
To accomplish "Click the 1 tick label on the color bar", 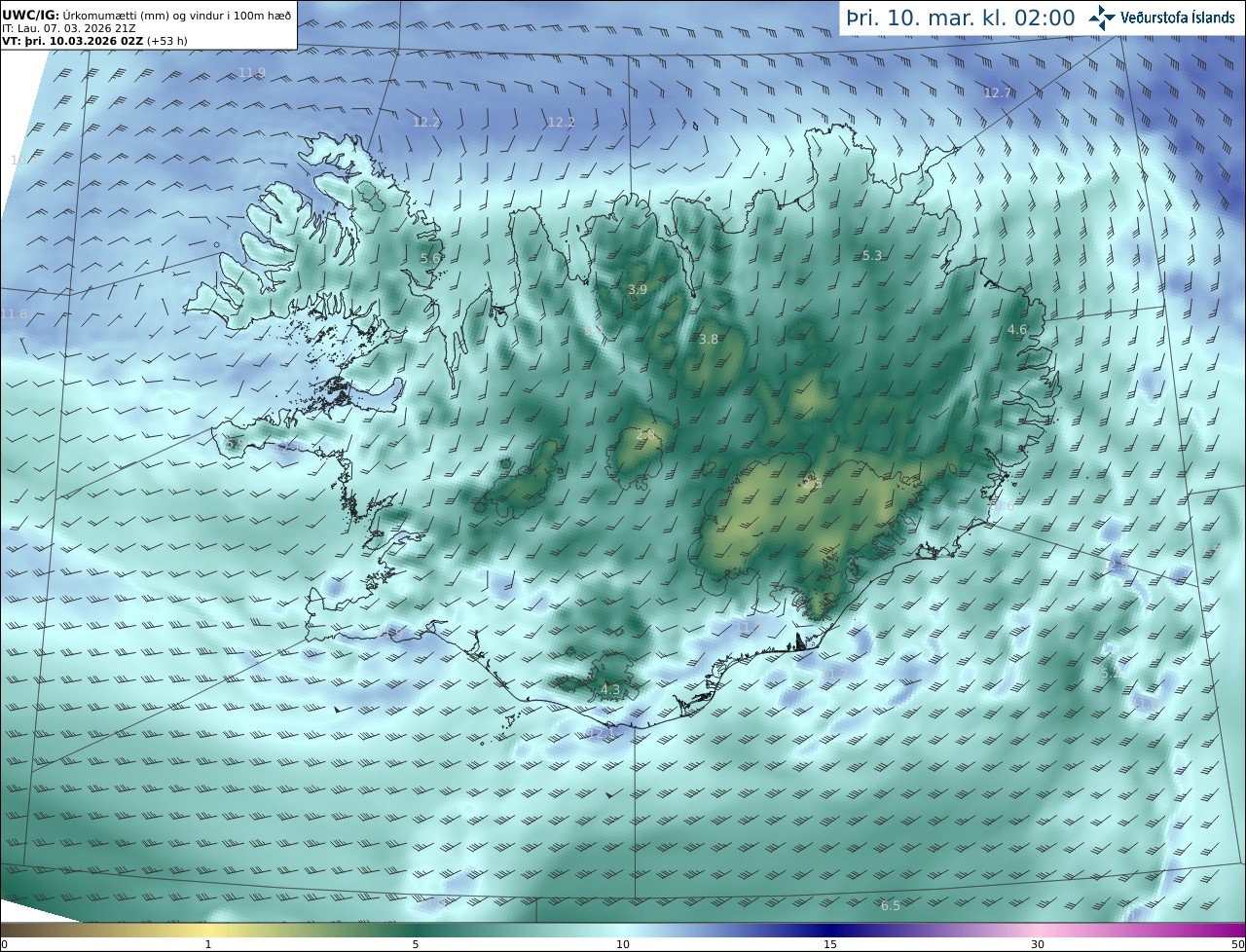I will (x=208, y=944).
